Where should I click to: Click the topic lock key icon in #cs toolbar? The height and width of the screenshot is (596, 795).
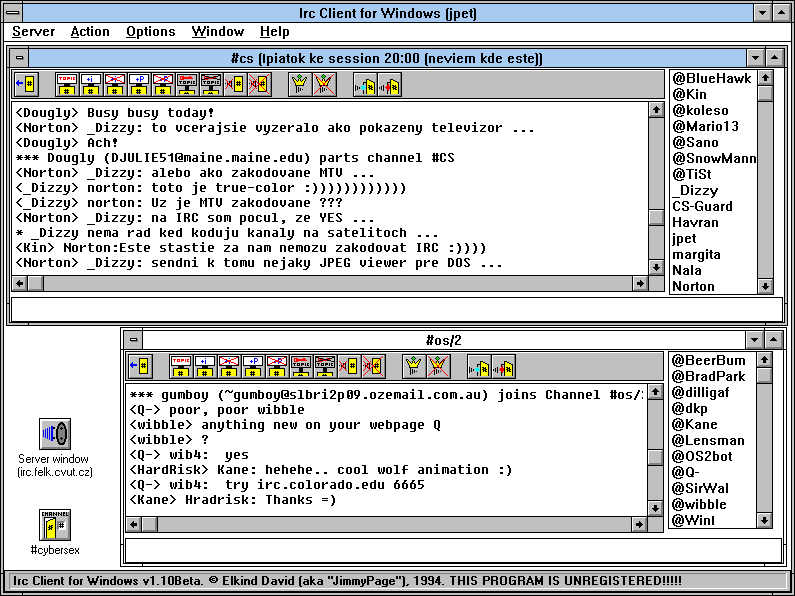187,84
